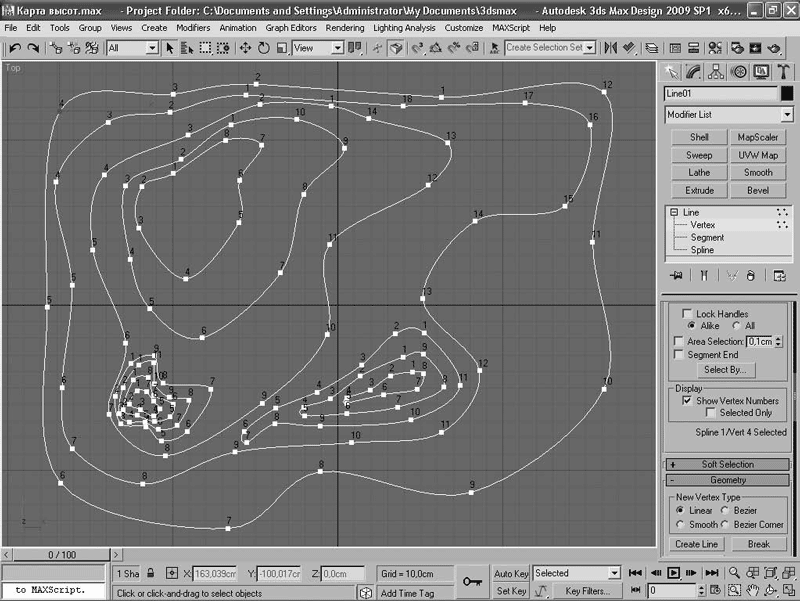The width and height of the screenshot is (800, 601).
Task: Select the Bezier Corner vertex type
Action: (x=724, y=524)
